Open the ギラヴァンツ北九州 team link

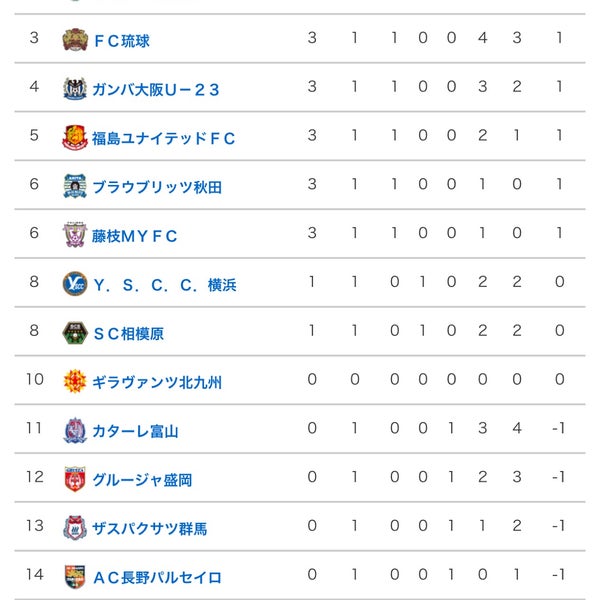pyautogui.click(x=157, y=383)
